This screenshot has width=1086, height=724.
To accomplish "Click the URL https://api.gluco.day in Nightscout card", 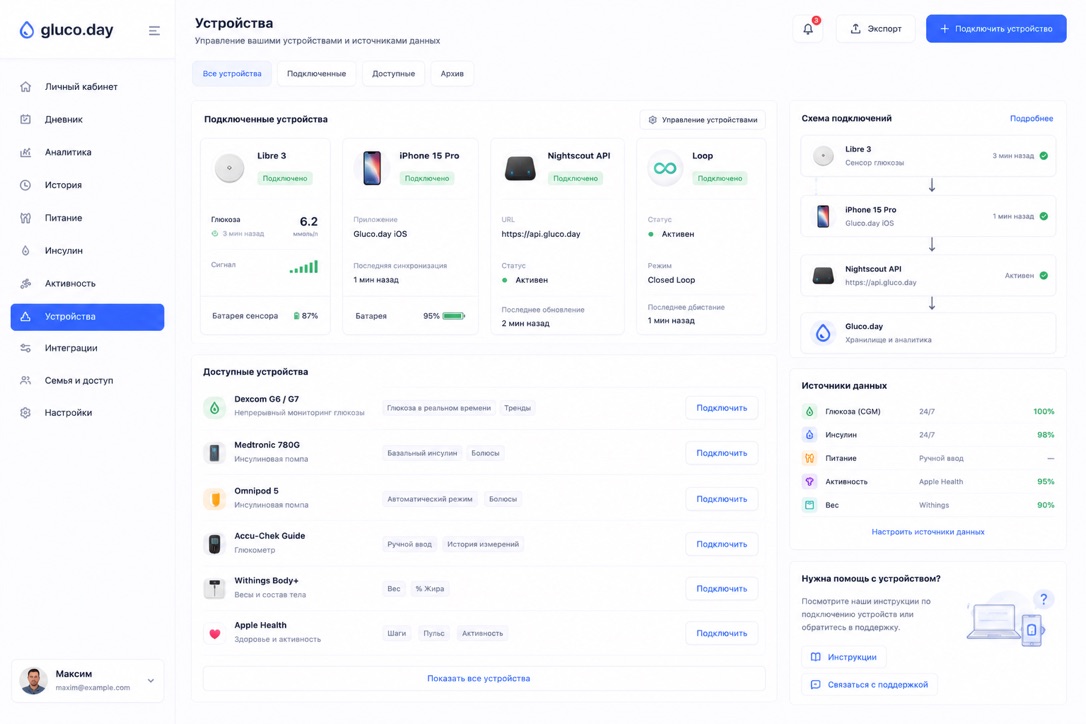I will coord(541,234).
